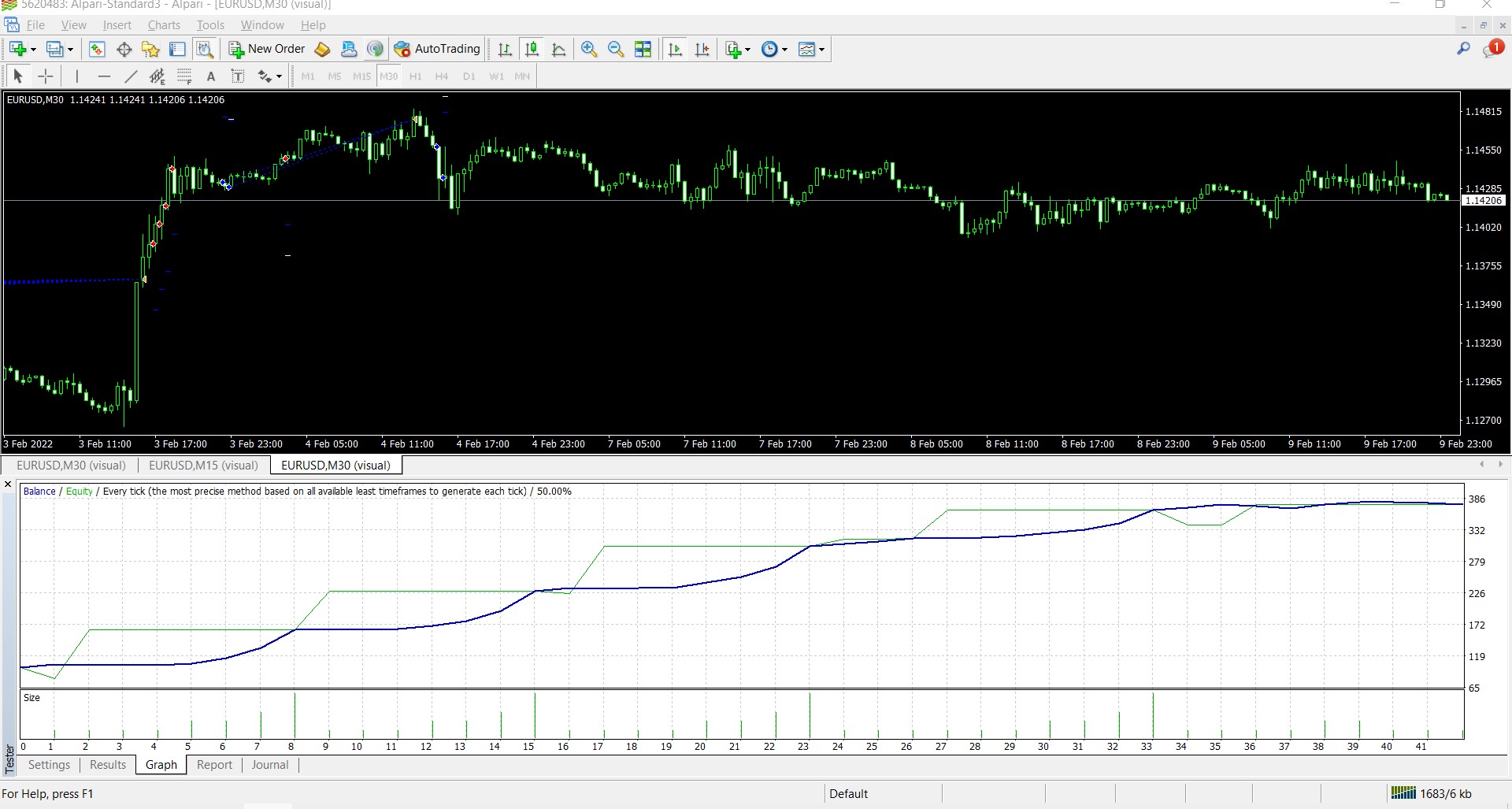Open the tester Report tab
The height and width of the screenshot is (809, 1512).
(214, 764)
